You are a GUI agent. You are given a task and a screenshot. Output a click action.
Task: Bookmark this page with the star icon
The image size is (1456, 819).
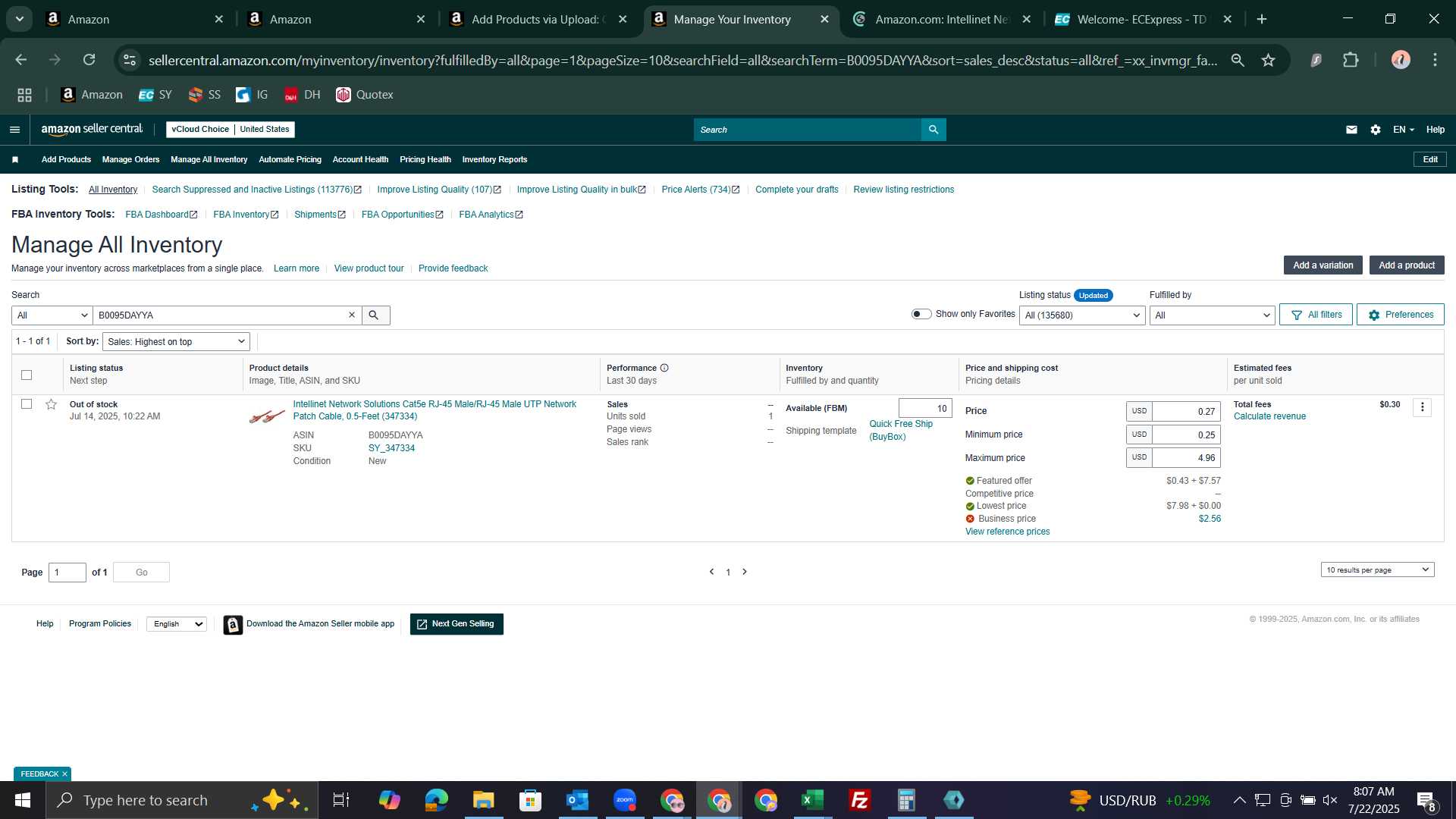click(1268, 60)
